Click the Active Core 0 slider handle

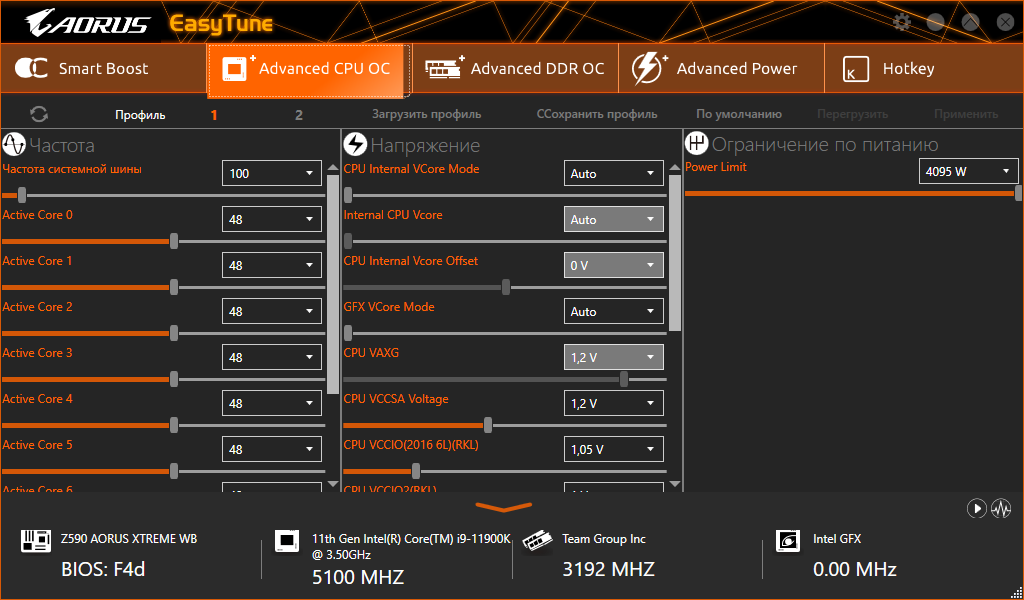(174, 241)
